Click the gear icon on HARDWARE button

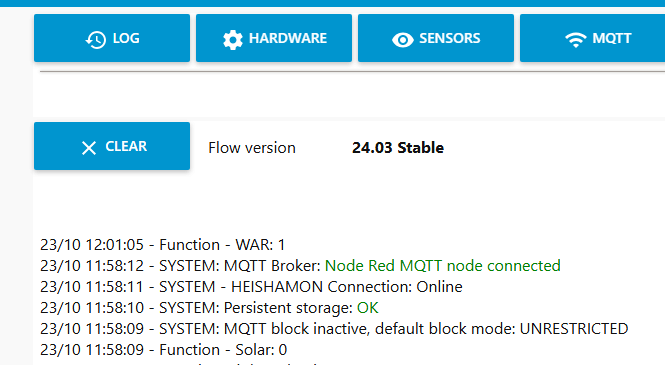coord(232,40)
